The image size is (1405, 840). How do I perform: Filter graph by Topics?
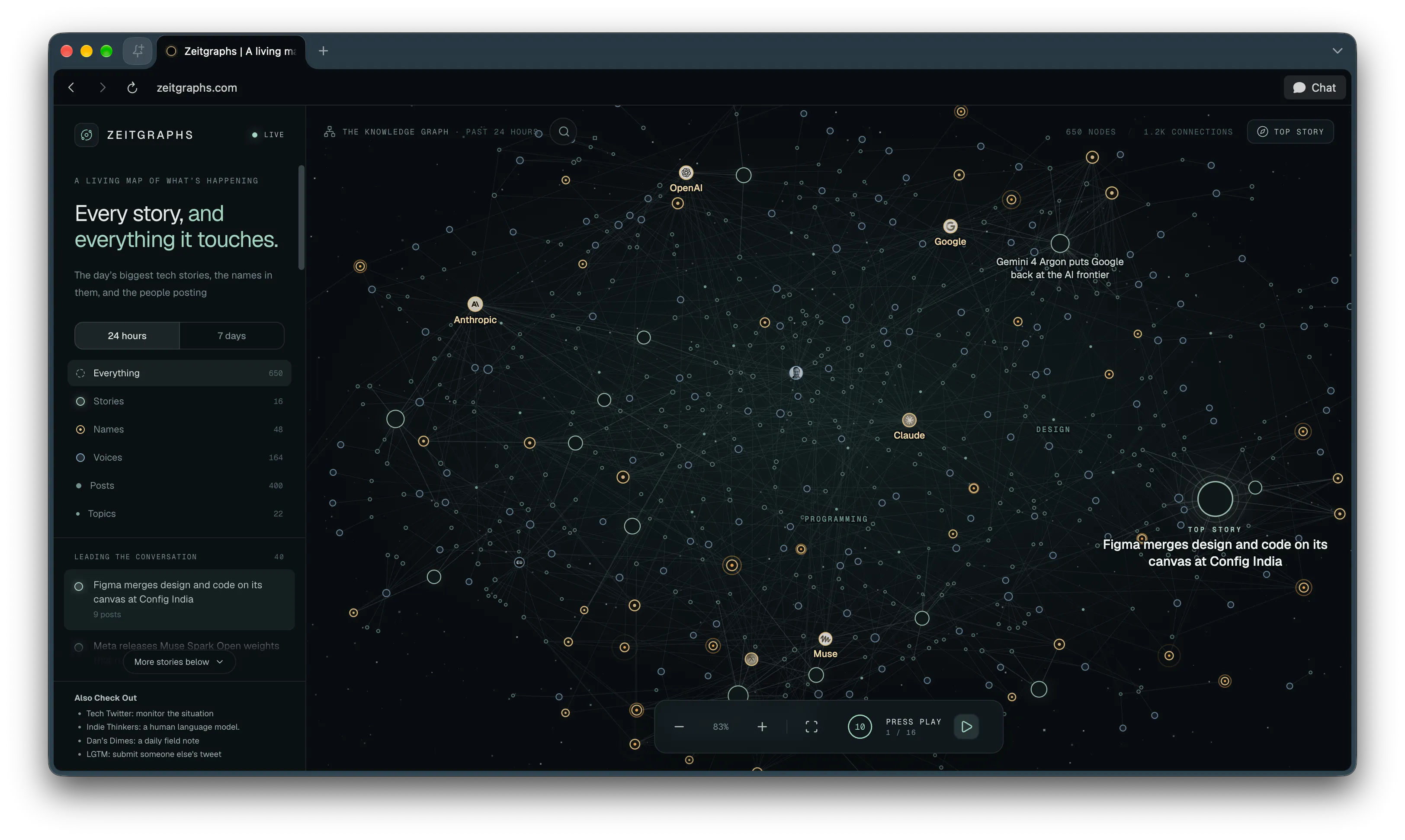coord(180,514)
